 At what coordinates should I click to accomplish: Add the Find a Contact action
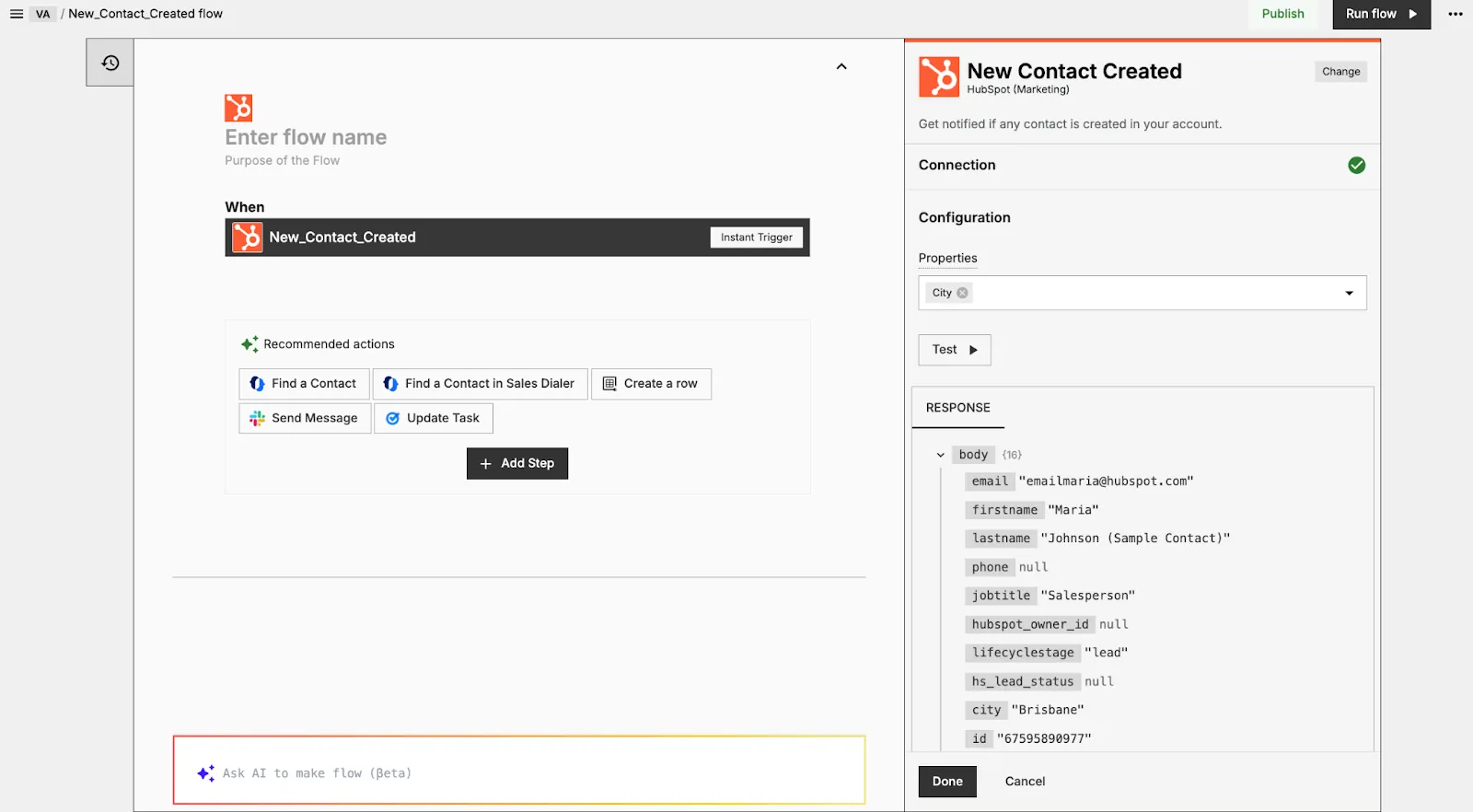point(304,384)
